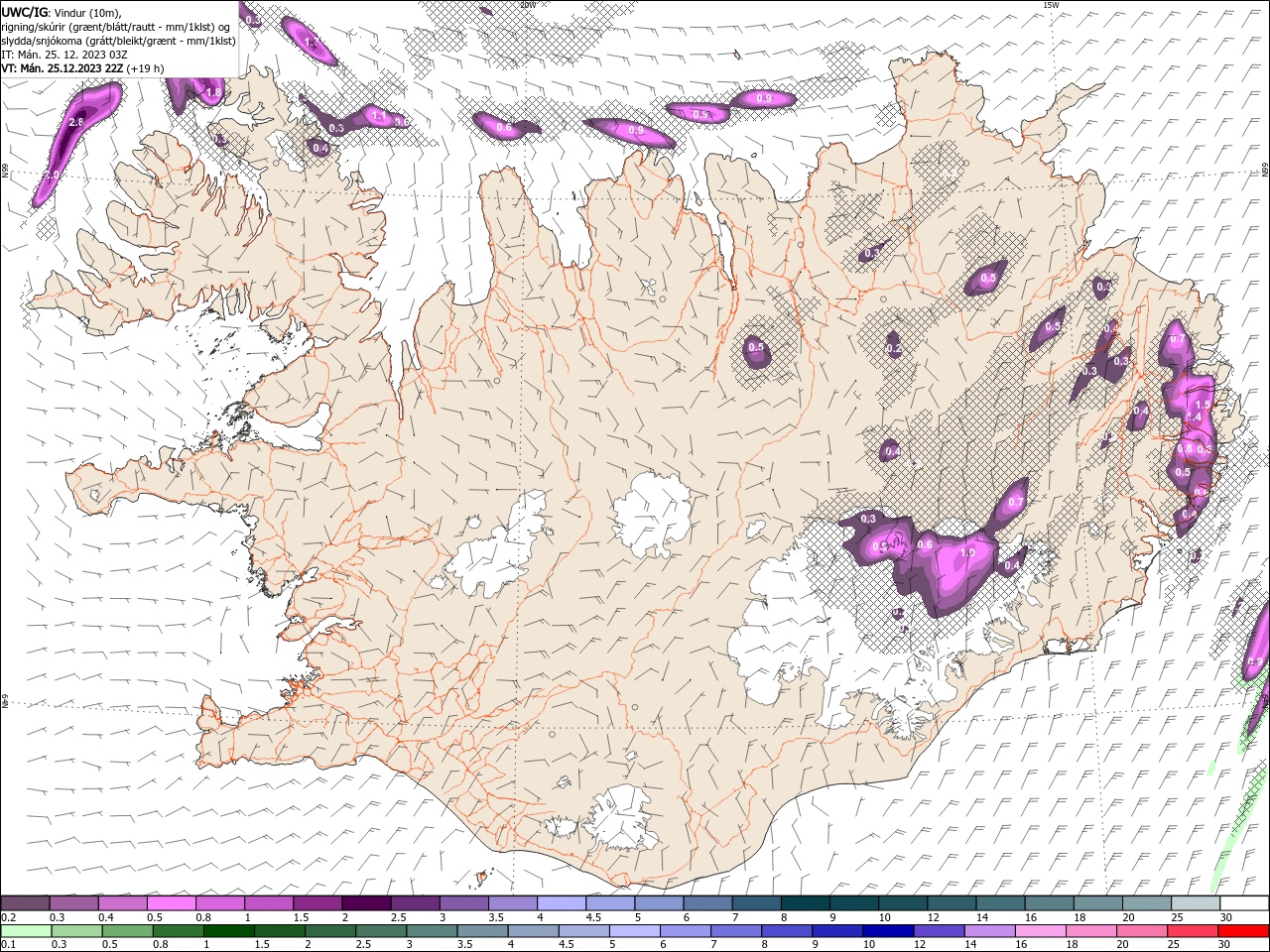Viewport: 1270px width, 952px height.
Task: Pick the bright pink 0.5–0.8 upper legend swatch
Action: pos(171,903)
